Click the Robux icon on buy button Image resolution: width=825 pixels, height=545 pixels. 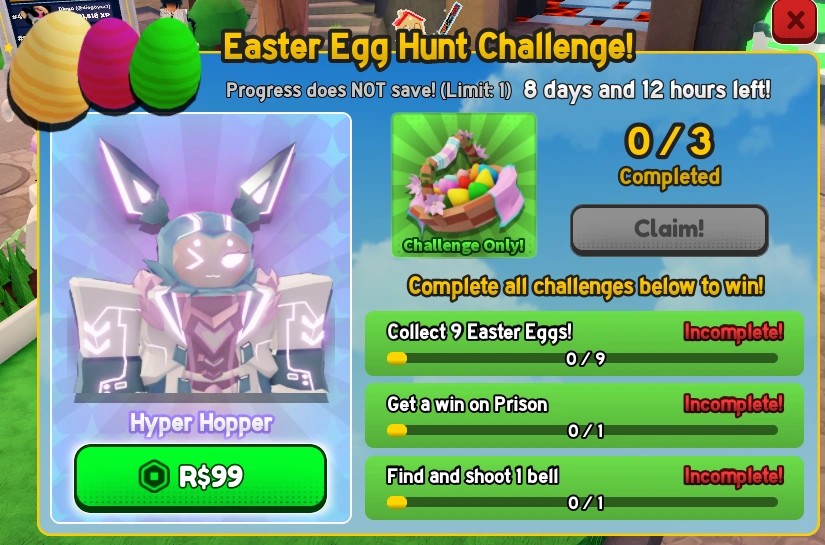click(154, 476)
